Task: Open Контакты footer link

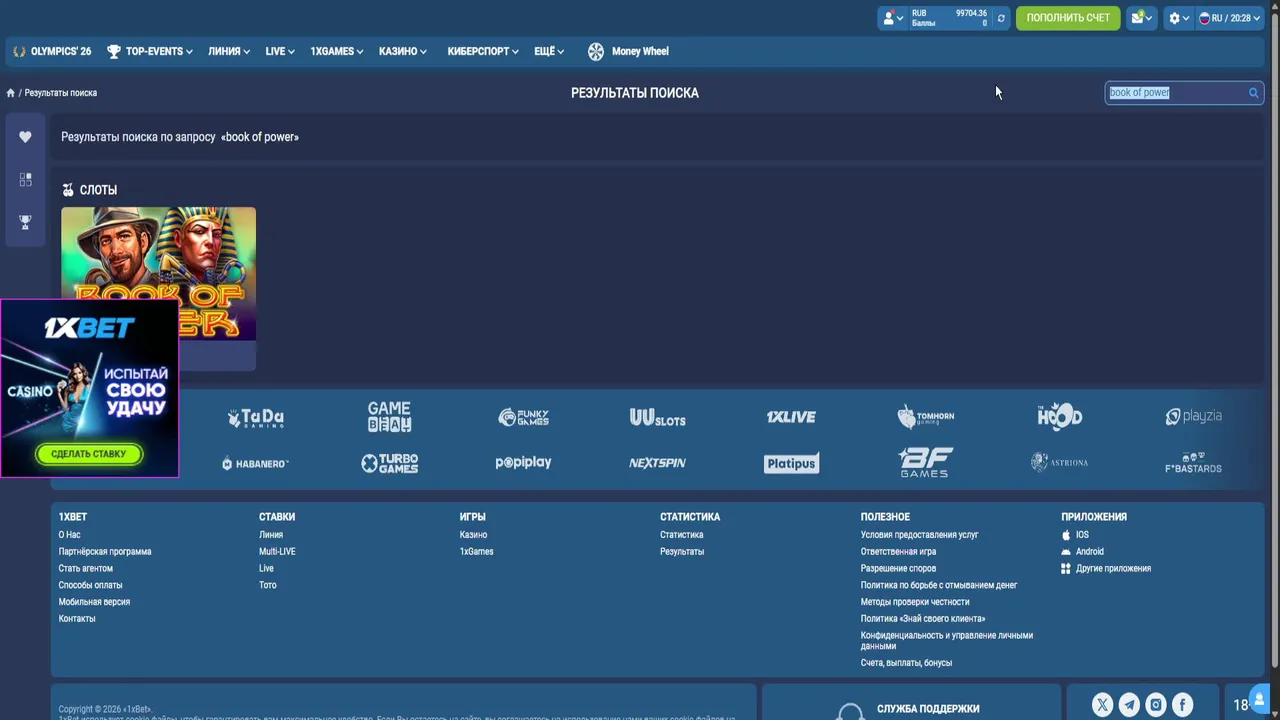Action: [77, 619]
